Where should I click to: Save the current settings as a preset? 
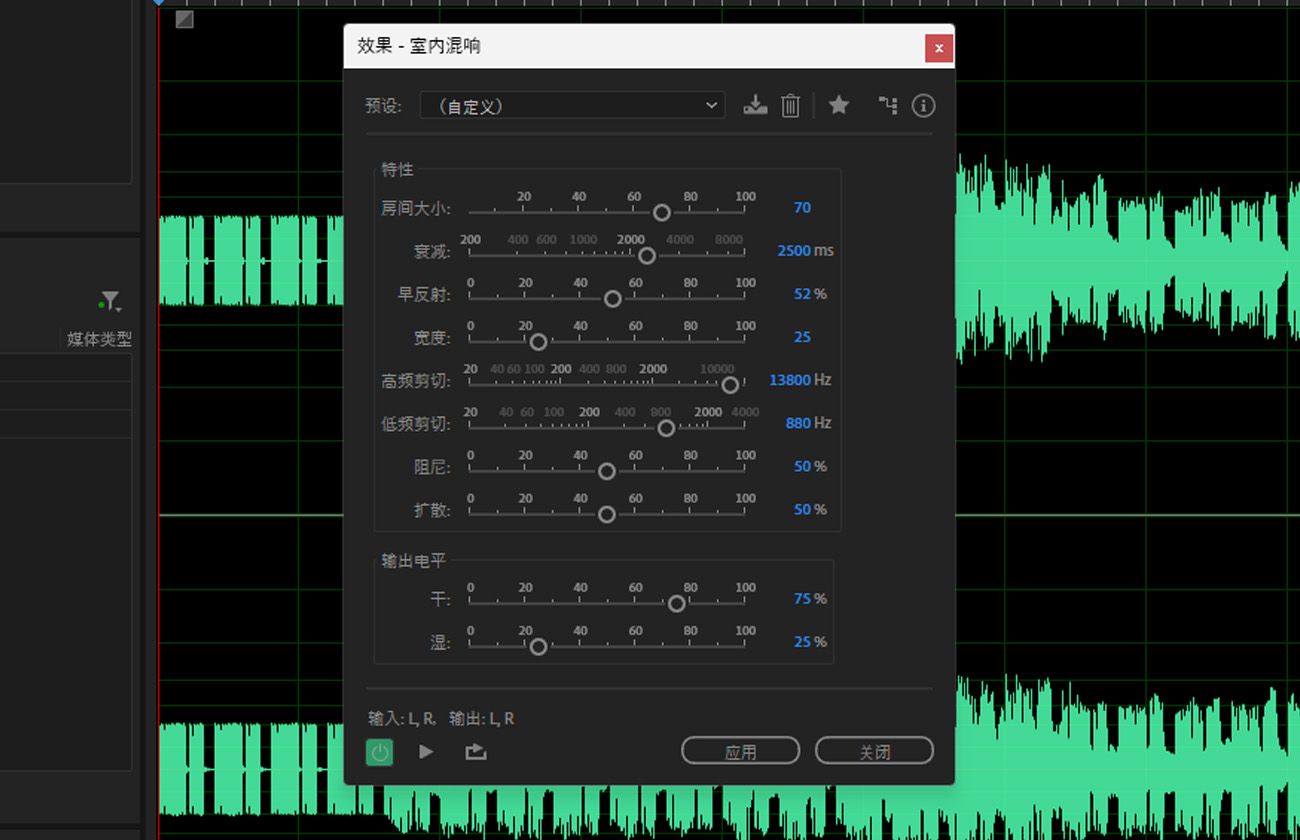pos(755,105)
